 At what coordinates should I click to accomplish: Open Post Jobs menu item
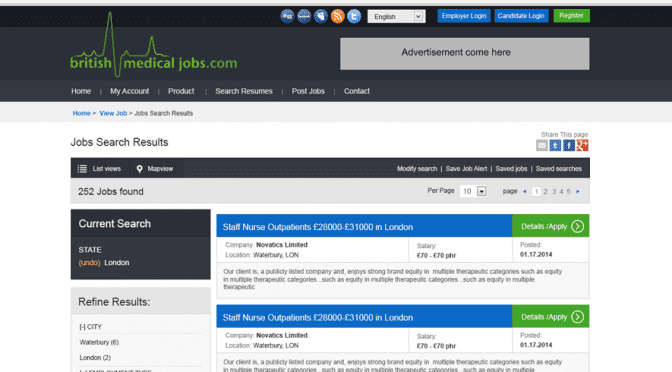pyautogui.click(x=308, y=91)
